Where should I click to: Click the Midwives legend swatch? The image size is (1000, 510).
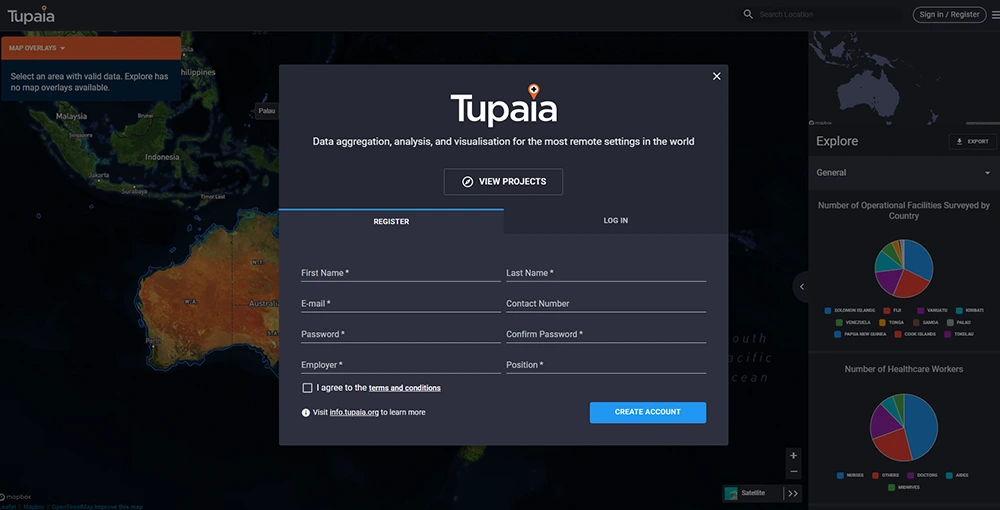point(892,488)
